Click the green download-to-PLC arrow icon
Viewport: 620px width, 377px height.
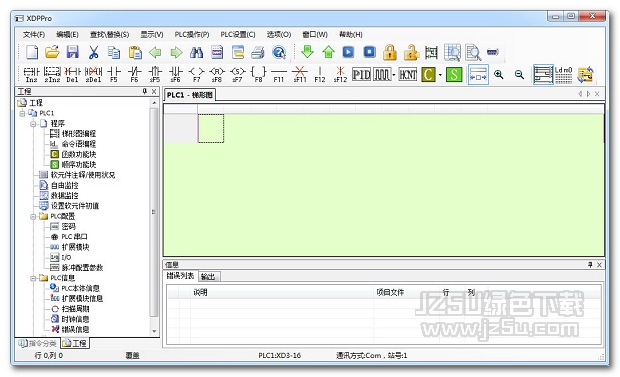pyautogui.click(x=307, y=52)
